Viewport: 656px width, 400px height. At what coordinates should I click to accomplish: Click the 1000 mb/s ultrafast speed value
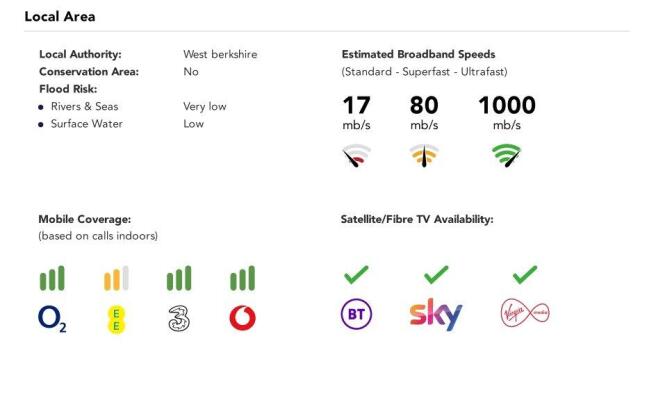coord(507,113)
